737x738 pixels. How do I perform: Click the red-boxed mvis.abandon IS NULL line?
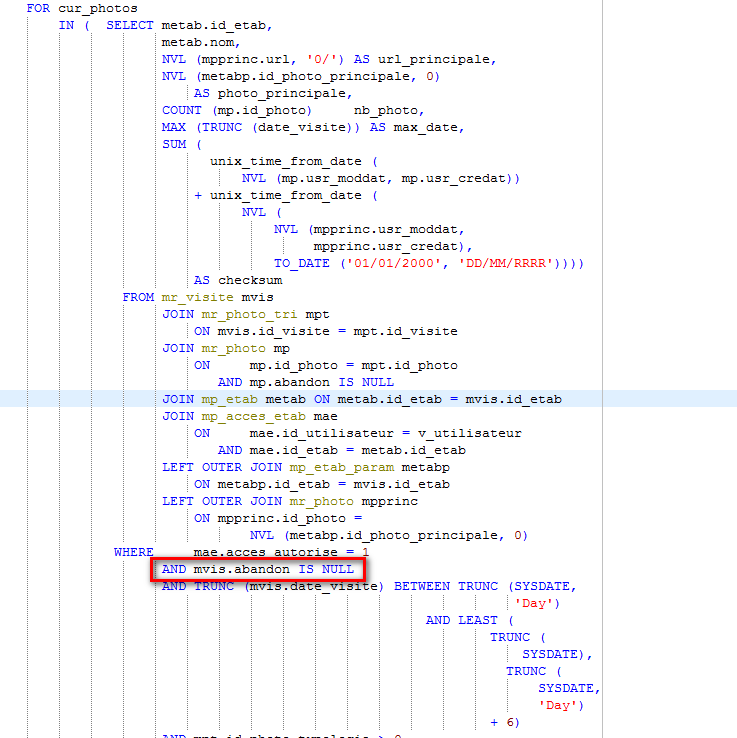point(257,569)
